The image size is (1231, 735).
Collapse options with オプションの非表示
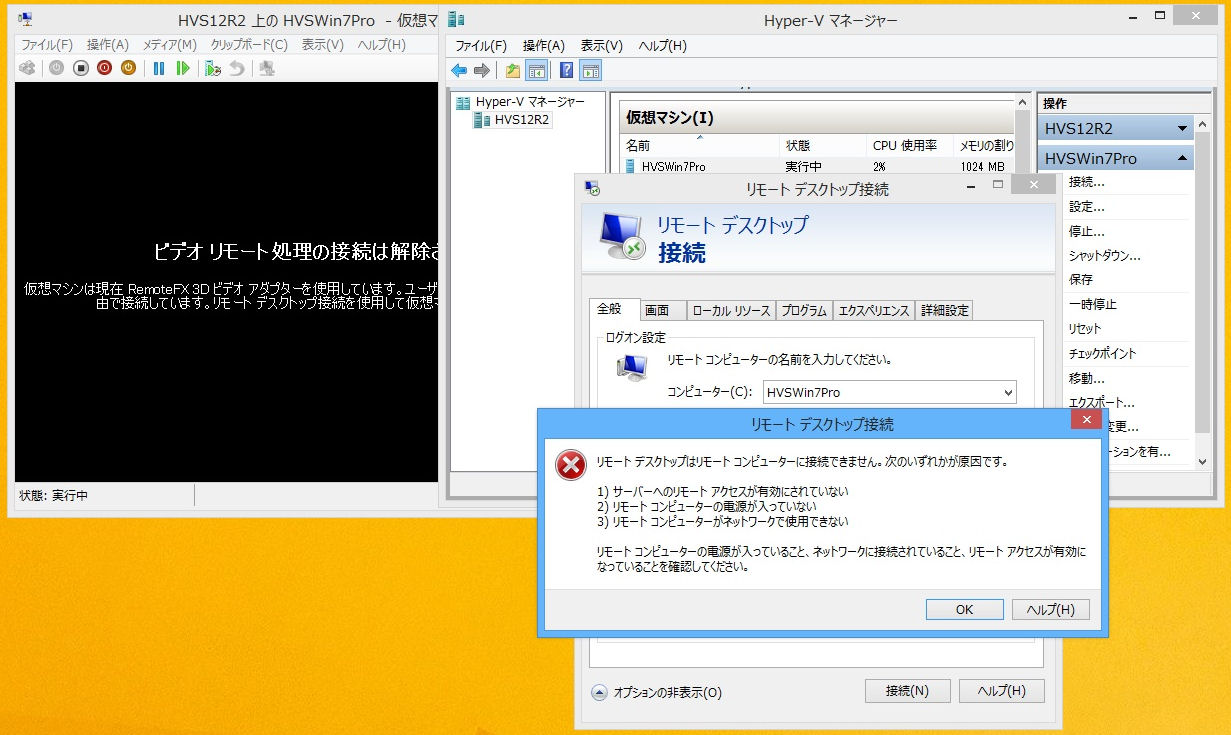coord(657,692)
